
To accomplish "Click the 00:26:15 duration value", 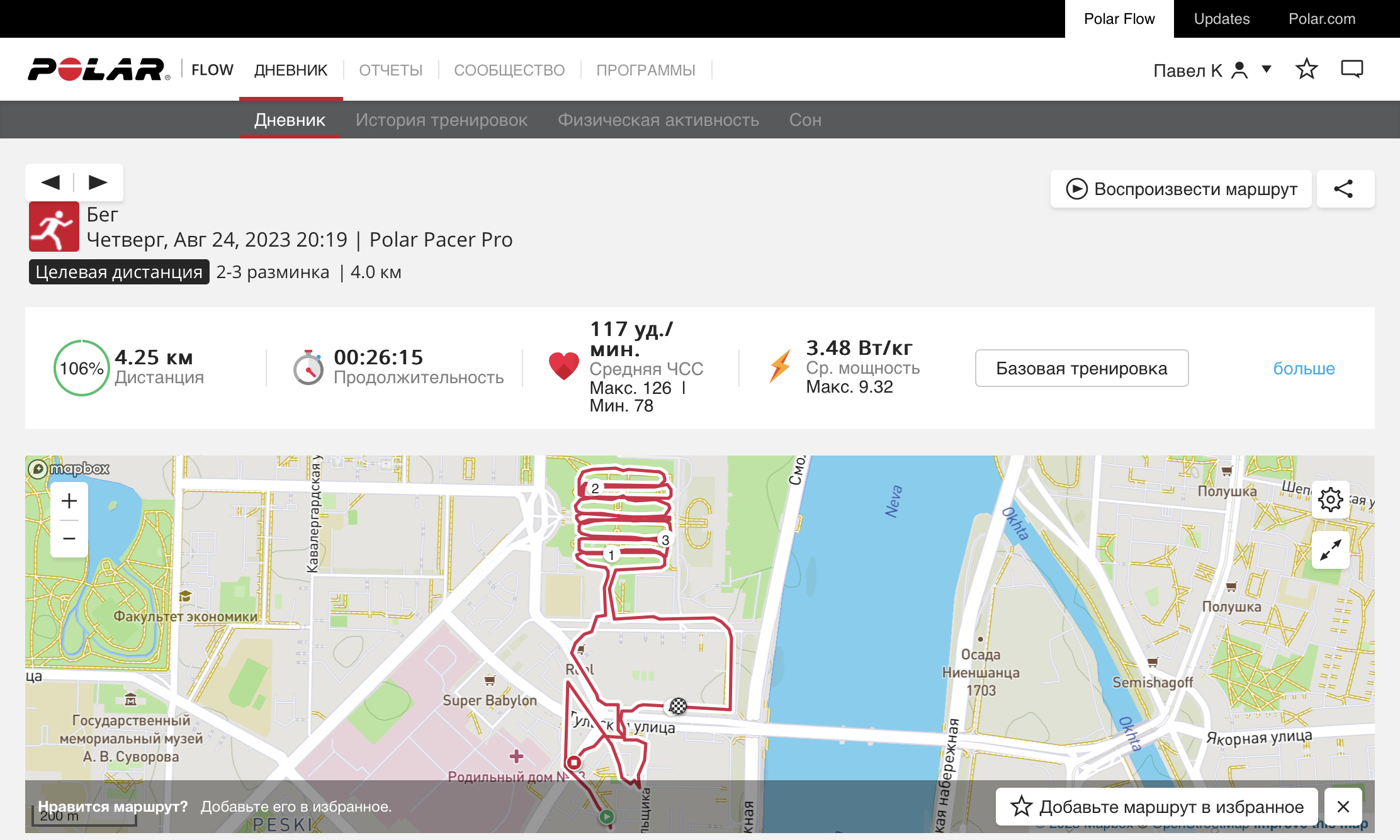I will click(x=378, y=357).
